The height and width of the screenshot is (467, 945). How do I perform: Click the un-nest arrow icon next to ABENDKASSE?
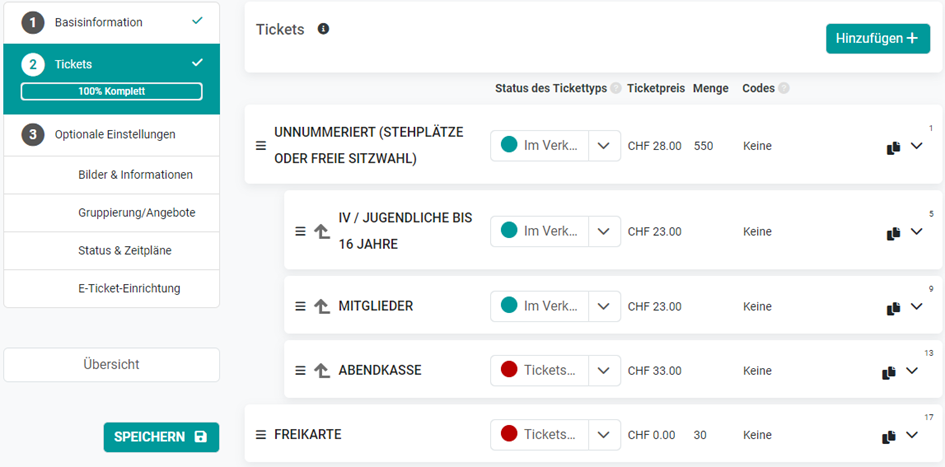coord(322,371)
